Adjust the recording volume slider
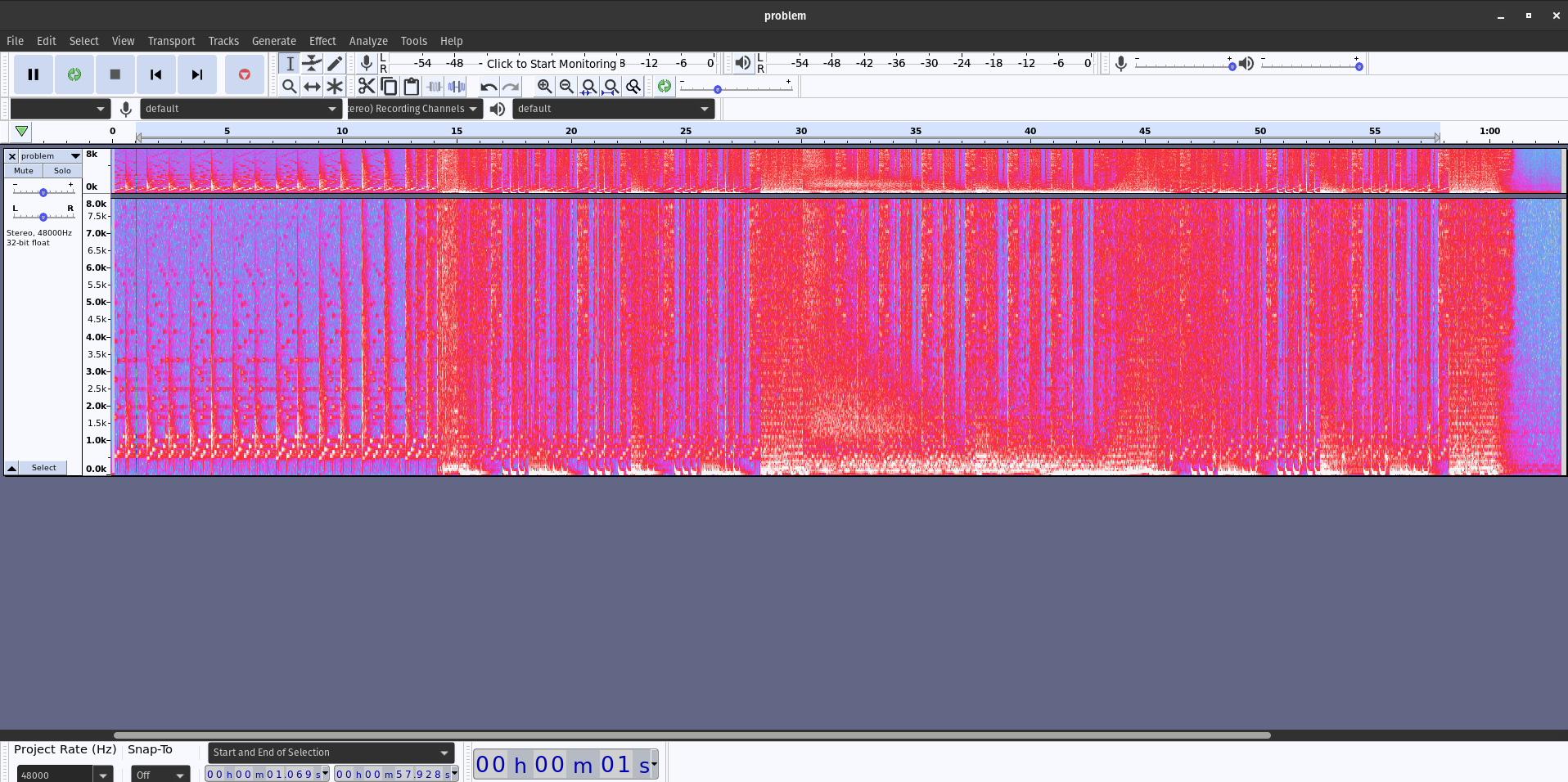The height and width of the screenshot is (782, 1568). click(x=1184, y=65)
